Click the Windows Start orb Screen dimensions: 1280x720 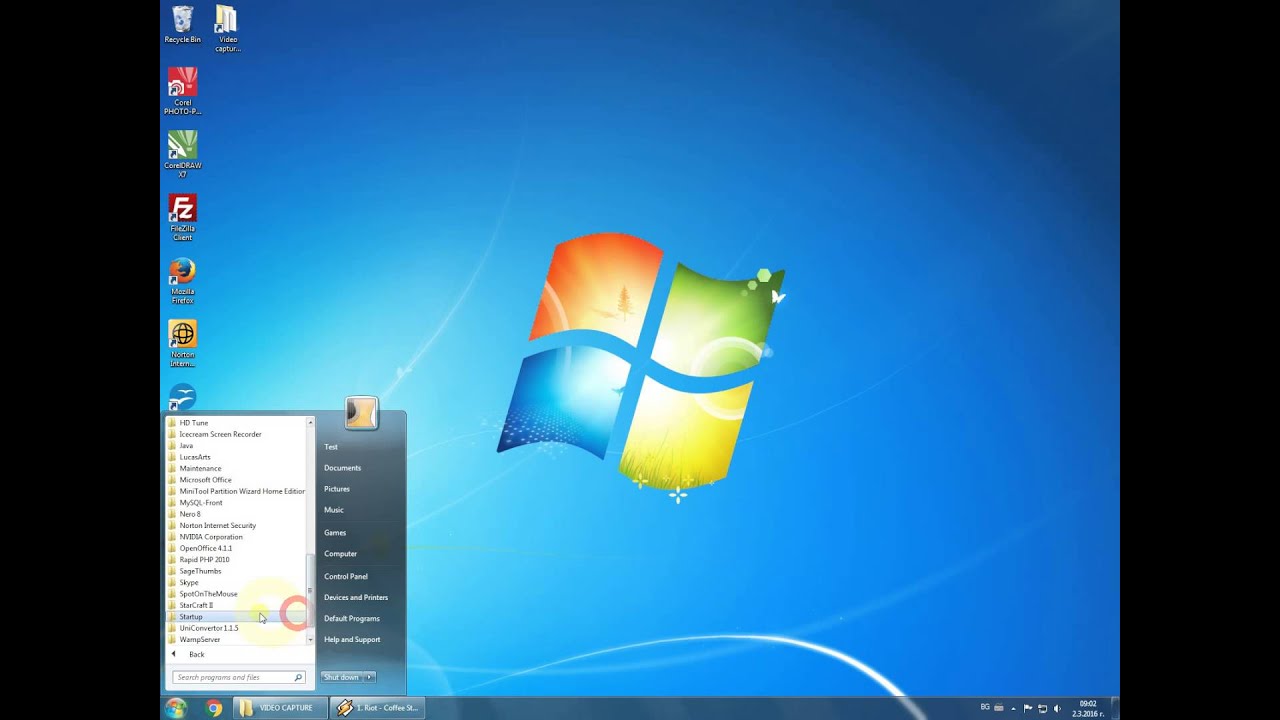176,708
